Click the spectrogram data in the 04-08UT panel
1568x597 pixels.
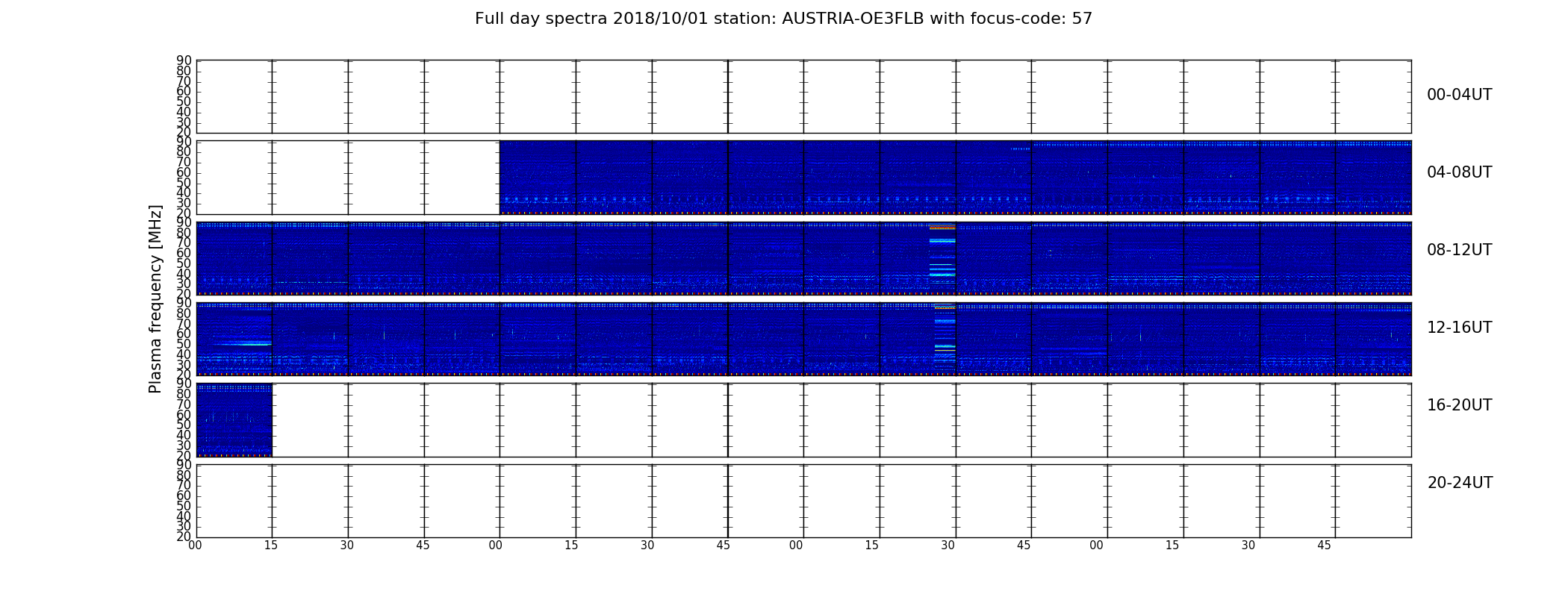click(955, 178)
